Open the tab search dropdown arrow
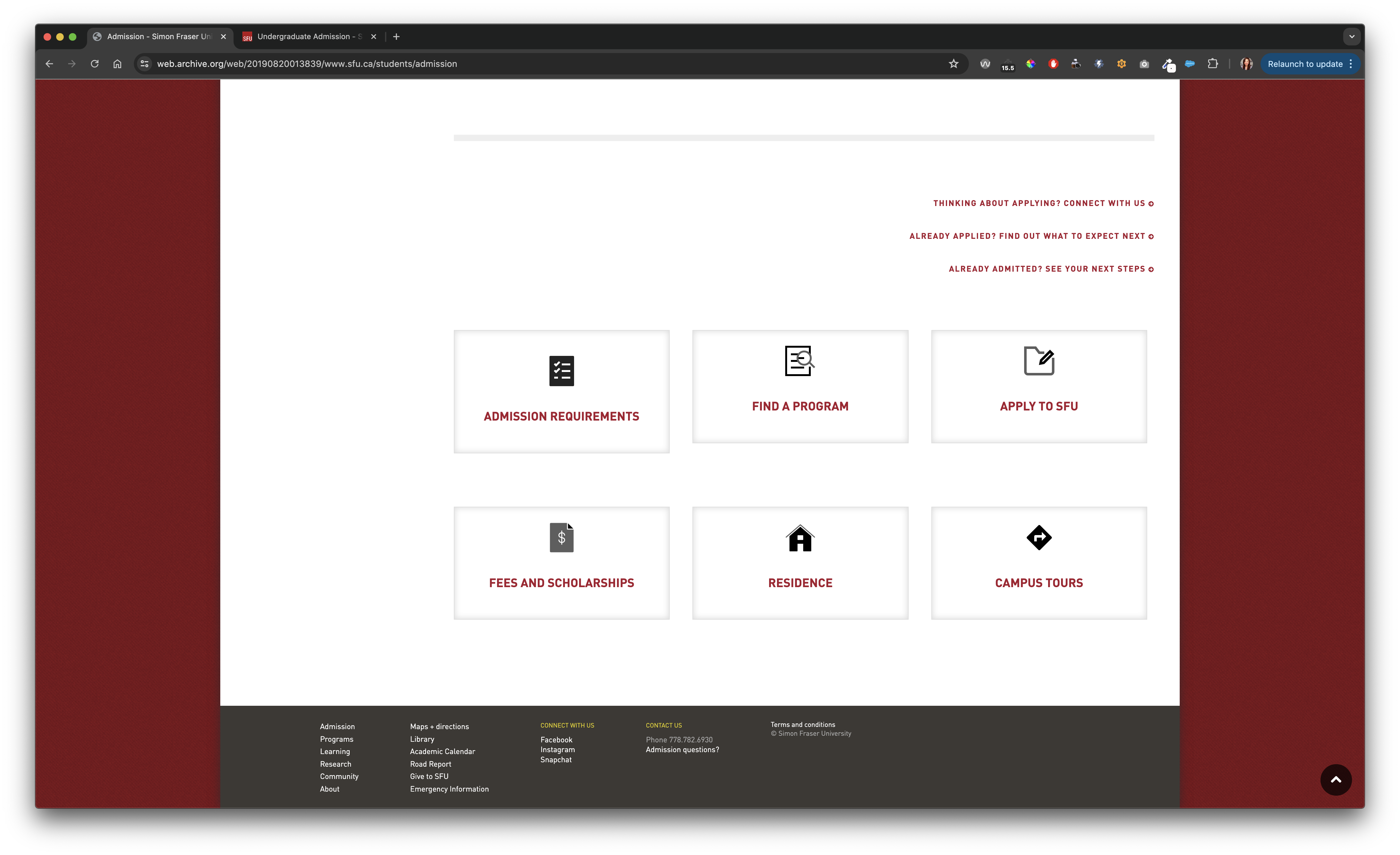 coord(1352,36)
